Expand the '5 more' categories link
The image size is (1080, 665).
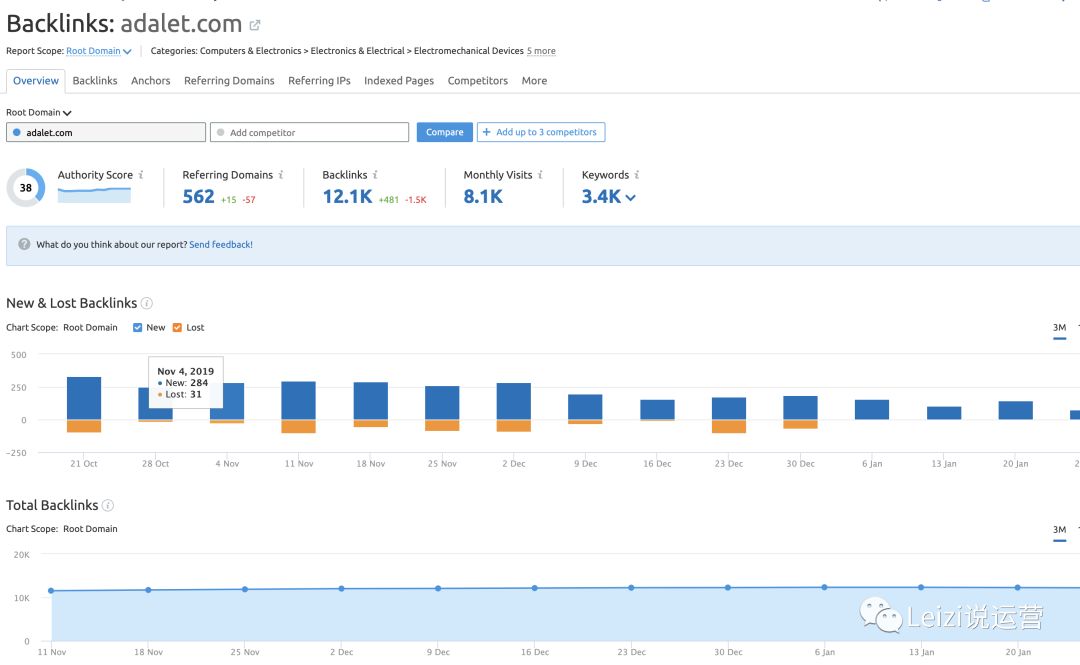(541, 51)
